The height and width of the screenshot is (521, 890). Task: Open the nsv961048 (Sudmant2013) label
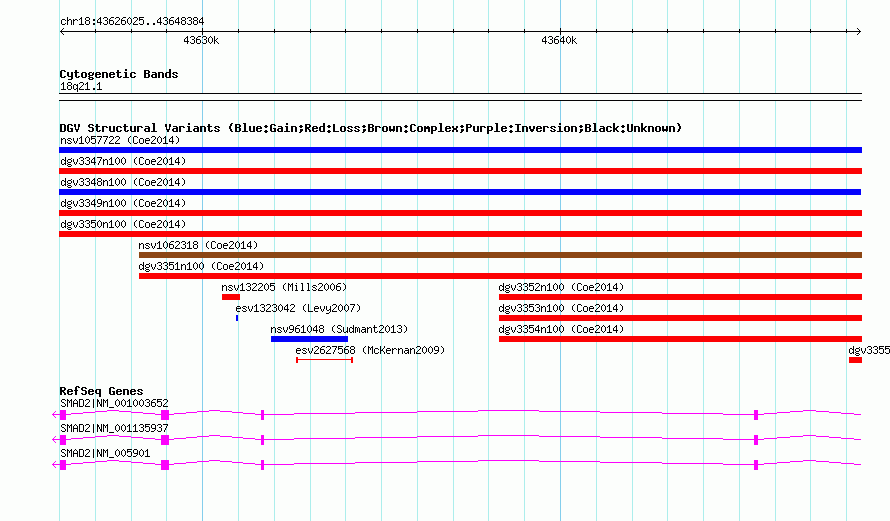pyautogui.click(x=339, y=329)
